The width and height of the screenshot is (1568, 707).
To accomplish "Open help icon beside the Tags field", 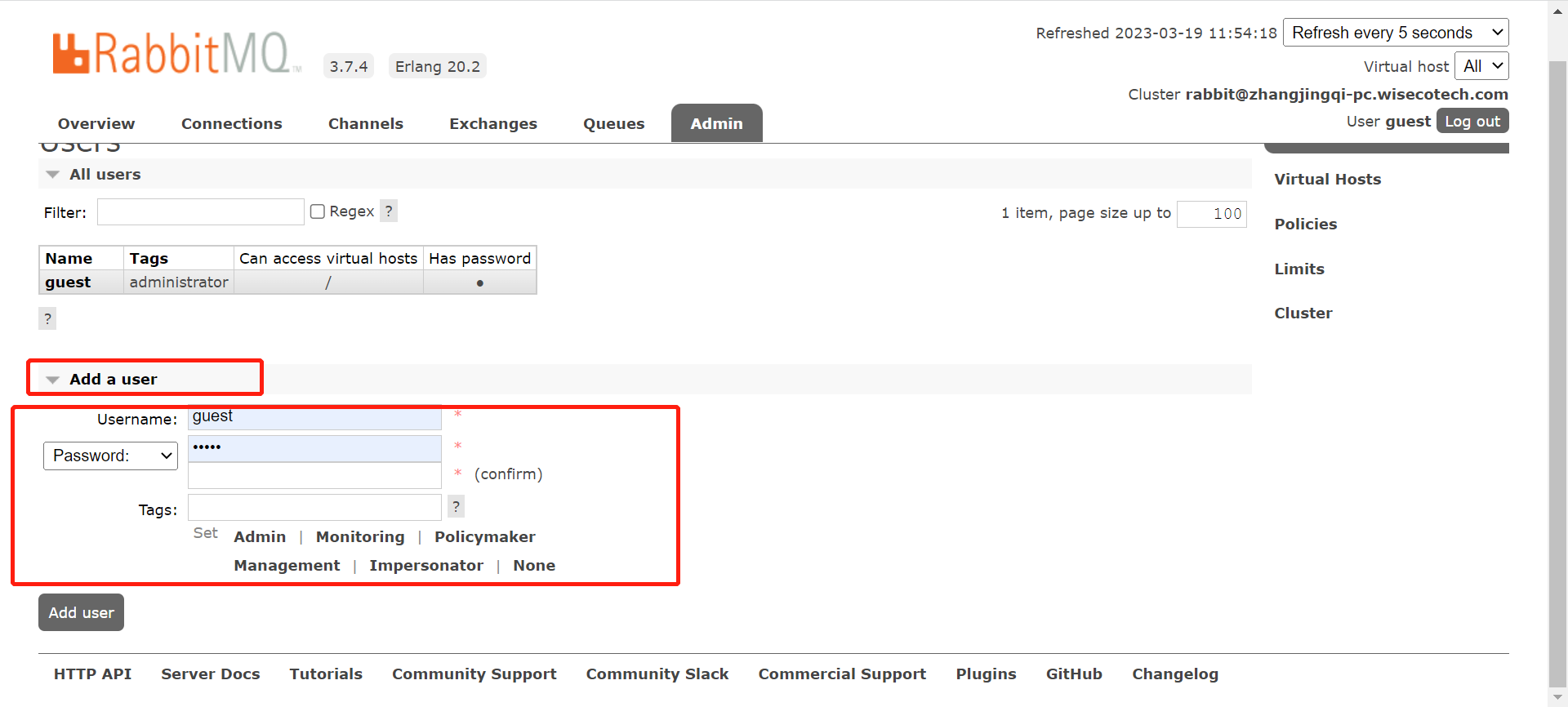I will pos(456,507).
